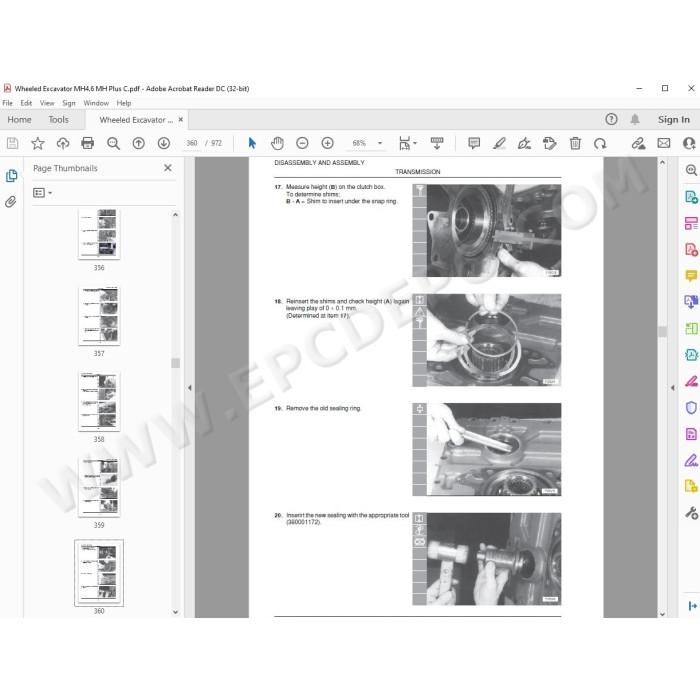Image resolution: width=700 pixels, height=700 pixels.
Task: Zoom out with minus circle icon
Action: click(x=302, y=143)
